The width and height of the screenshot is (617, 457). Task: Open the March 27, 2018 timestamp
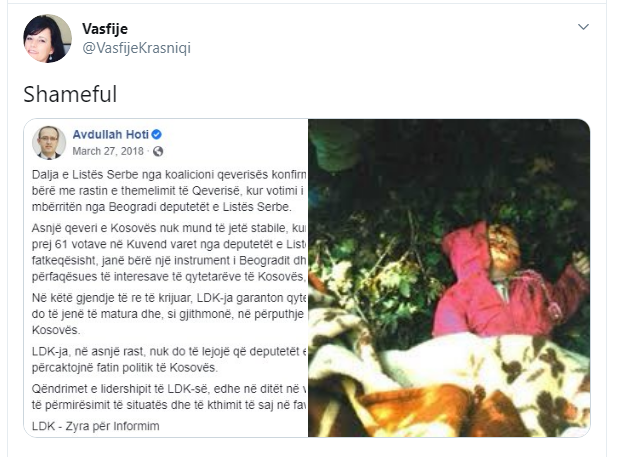[108, 151]
